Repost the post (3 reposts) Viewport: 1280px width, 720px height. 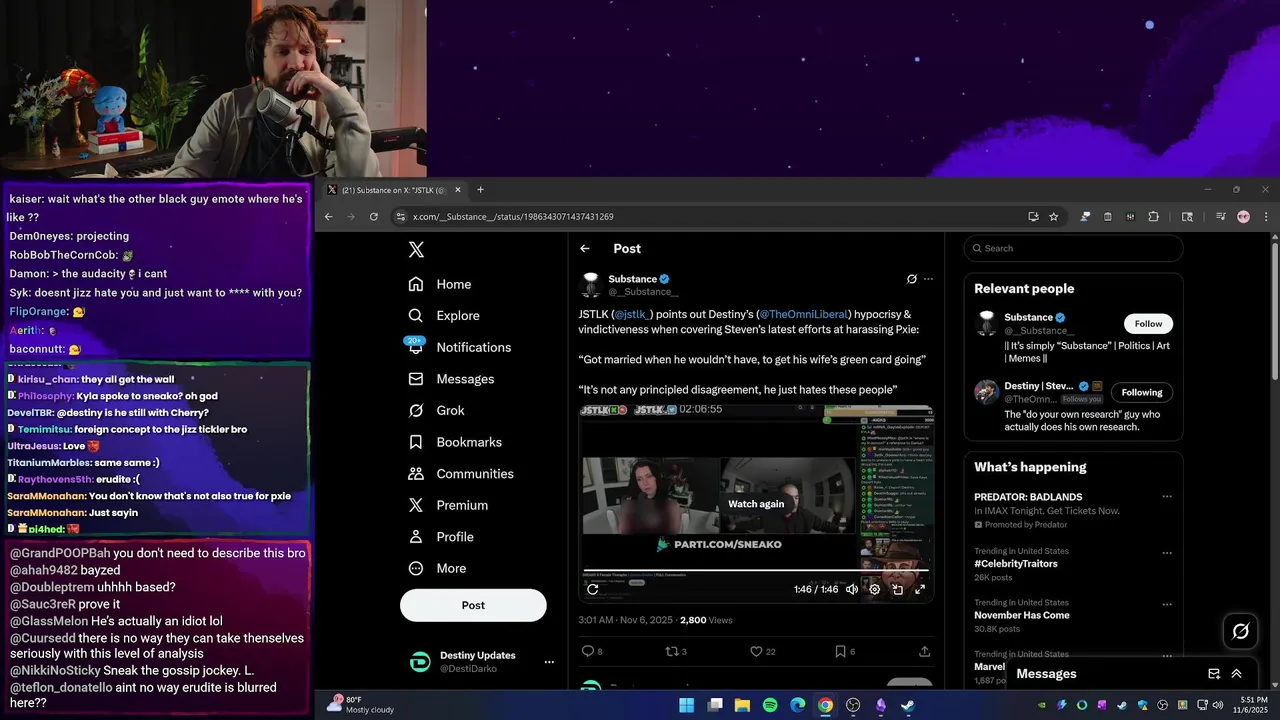[677, 651]
